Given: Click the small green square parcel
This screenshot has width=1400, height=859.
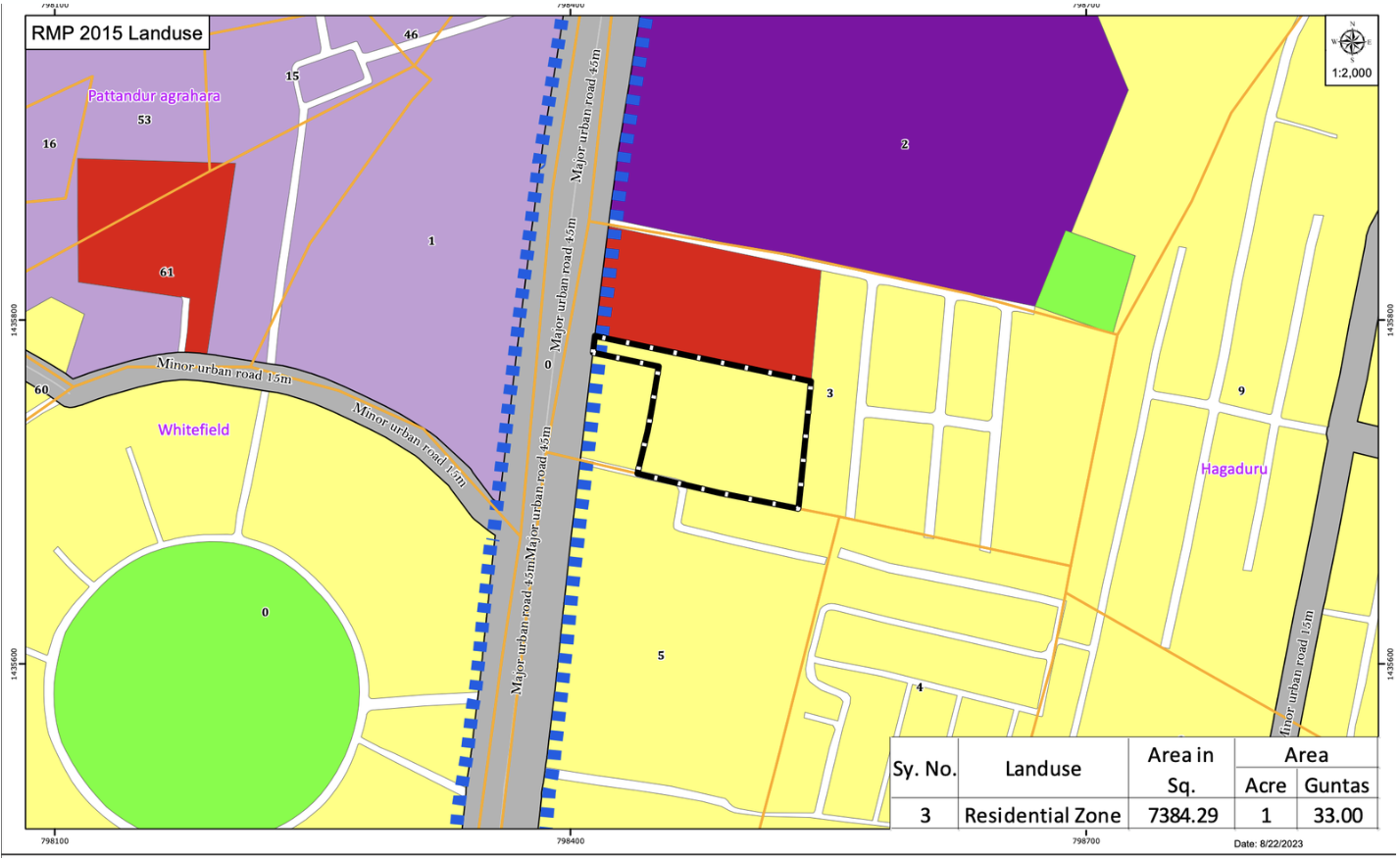Looking at the screenshot, I should [x=1085, y=281].
